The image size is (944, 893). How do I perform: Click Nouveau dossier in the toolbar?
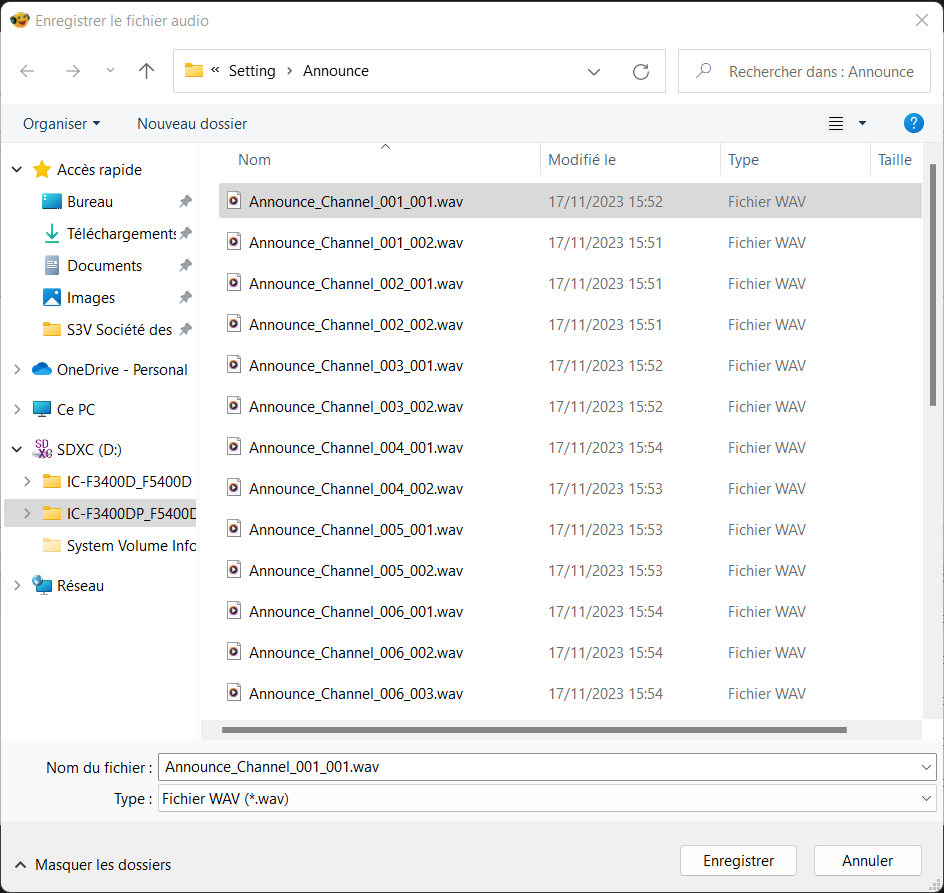tap(192, 123)
